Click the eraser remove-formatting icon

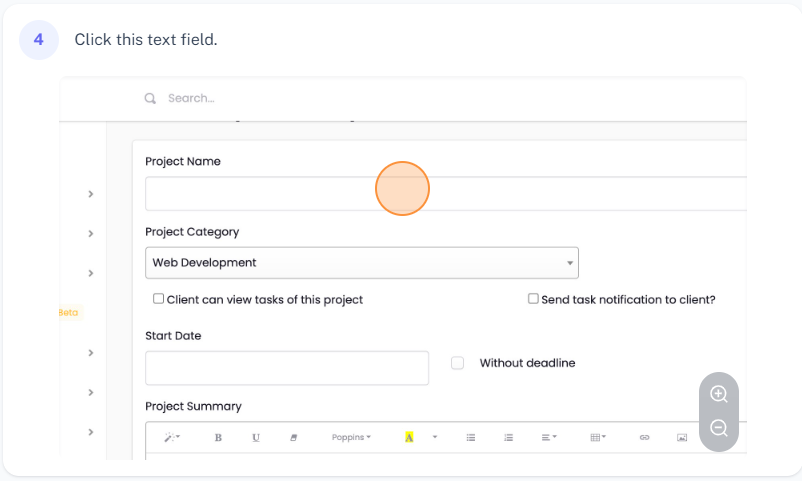(x=294, y=438)
